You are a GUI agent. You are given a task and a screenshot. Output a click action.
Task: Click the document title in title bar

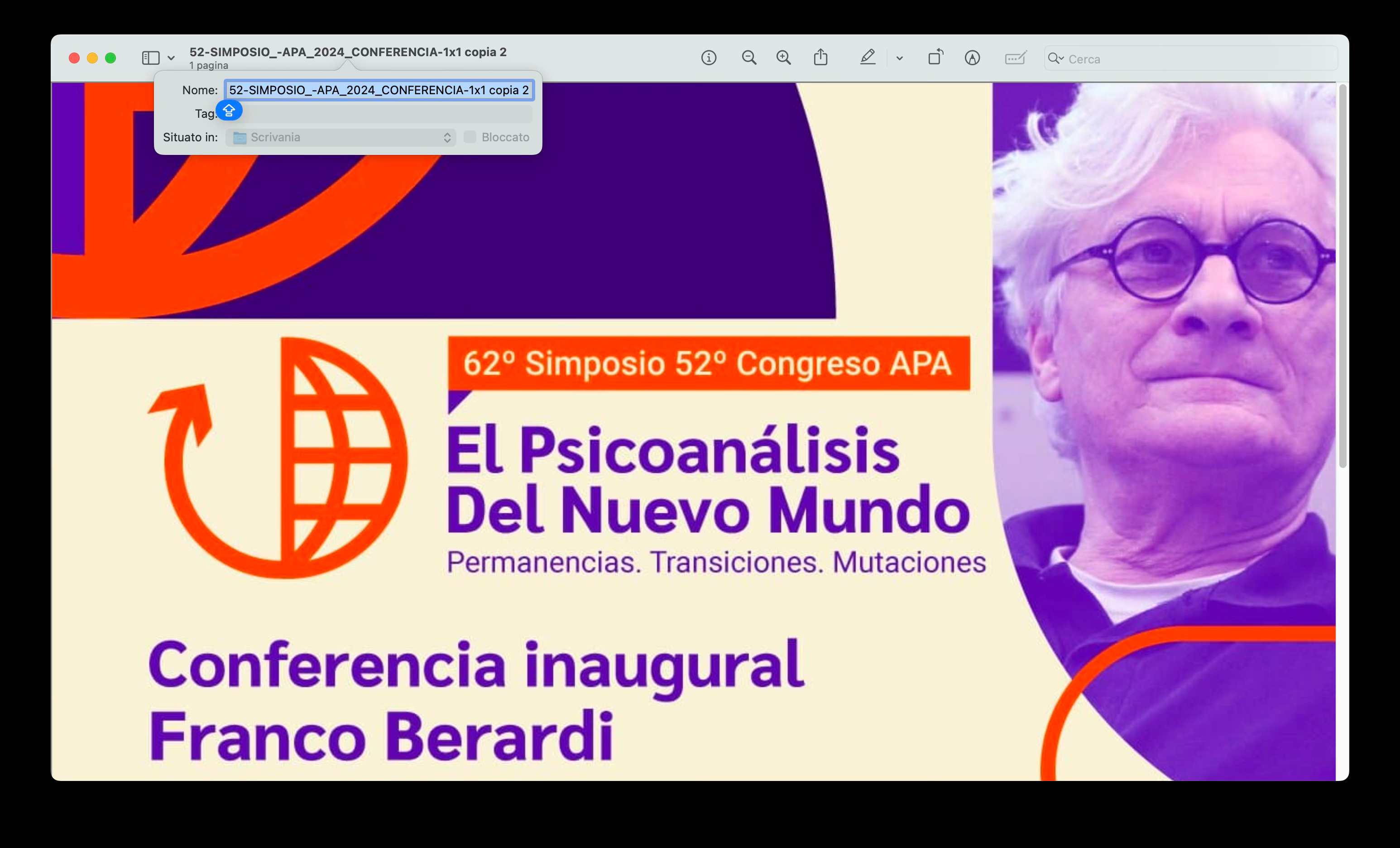pyautogui.click(x=348, y=52)
